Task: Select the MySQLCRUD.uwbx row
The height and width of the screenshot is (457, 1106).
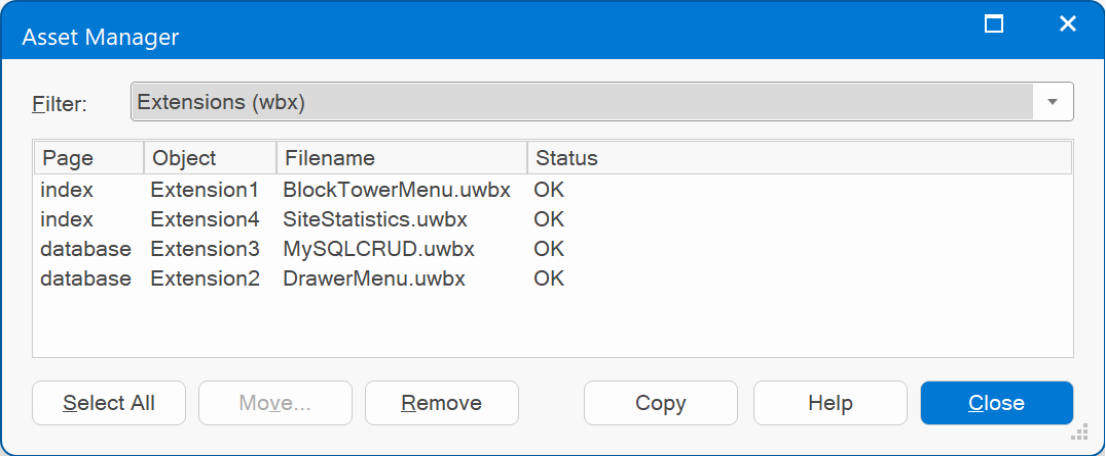Action: click(553, 249)
